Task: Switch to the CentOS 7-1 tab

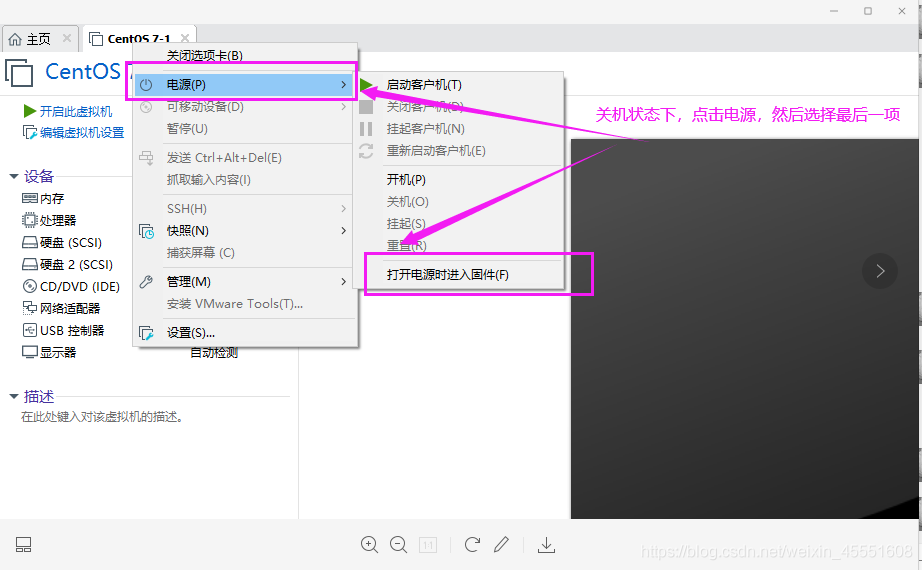Action: (x=139, y=39)
